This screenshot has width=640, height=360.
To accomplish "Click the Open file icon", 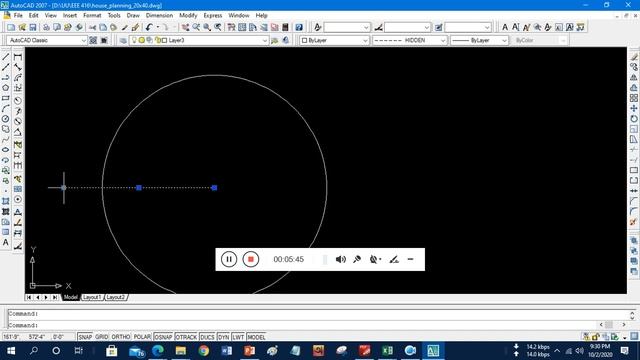I will 22,27.
